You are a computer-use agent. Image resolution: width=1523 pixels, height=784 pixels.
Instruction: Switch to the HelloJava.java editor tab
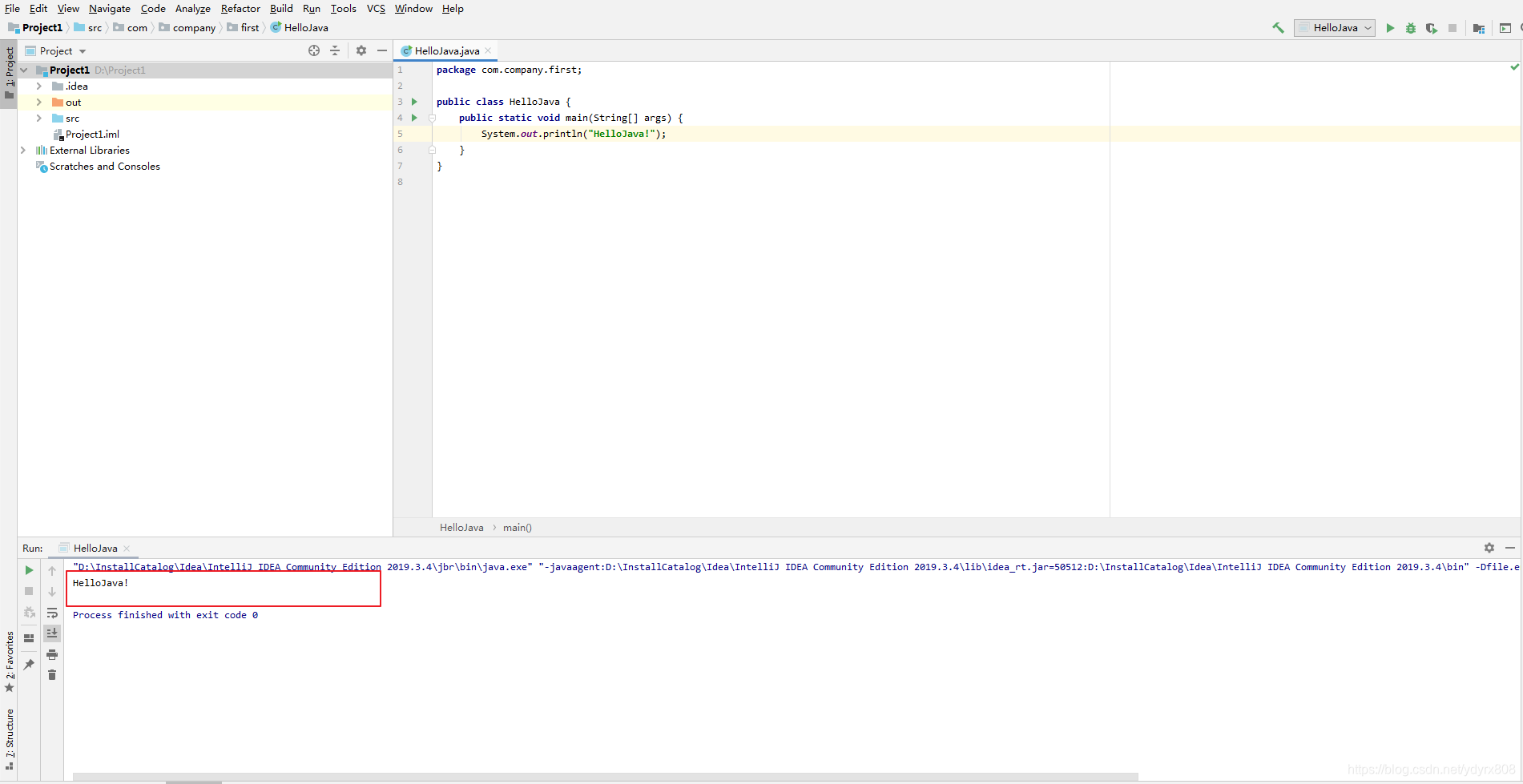click(x=447, y=50)
